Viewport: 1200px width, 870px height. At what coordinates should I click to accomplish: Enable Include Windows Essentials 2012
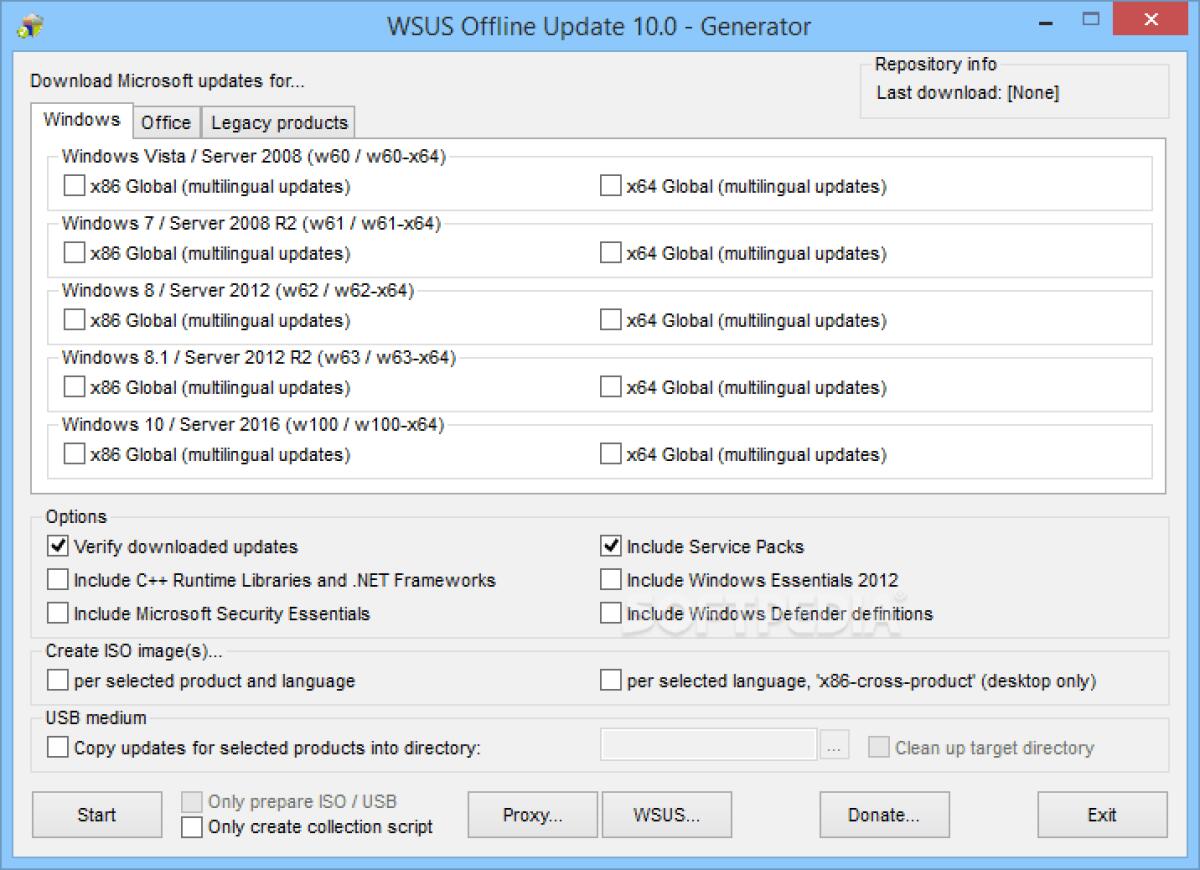pos(610,579)
